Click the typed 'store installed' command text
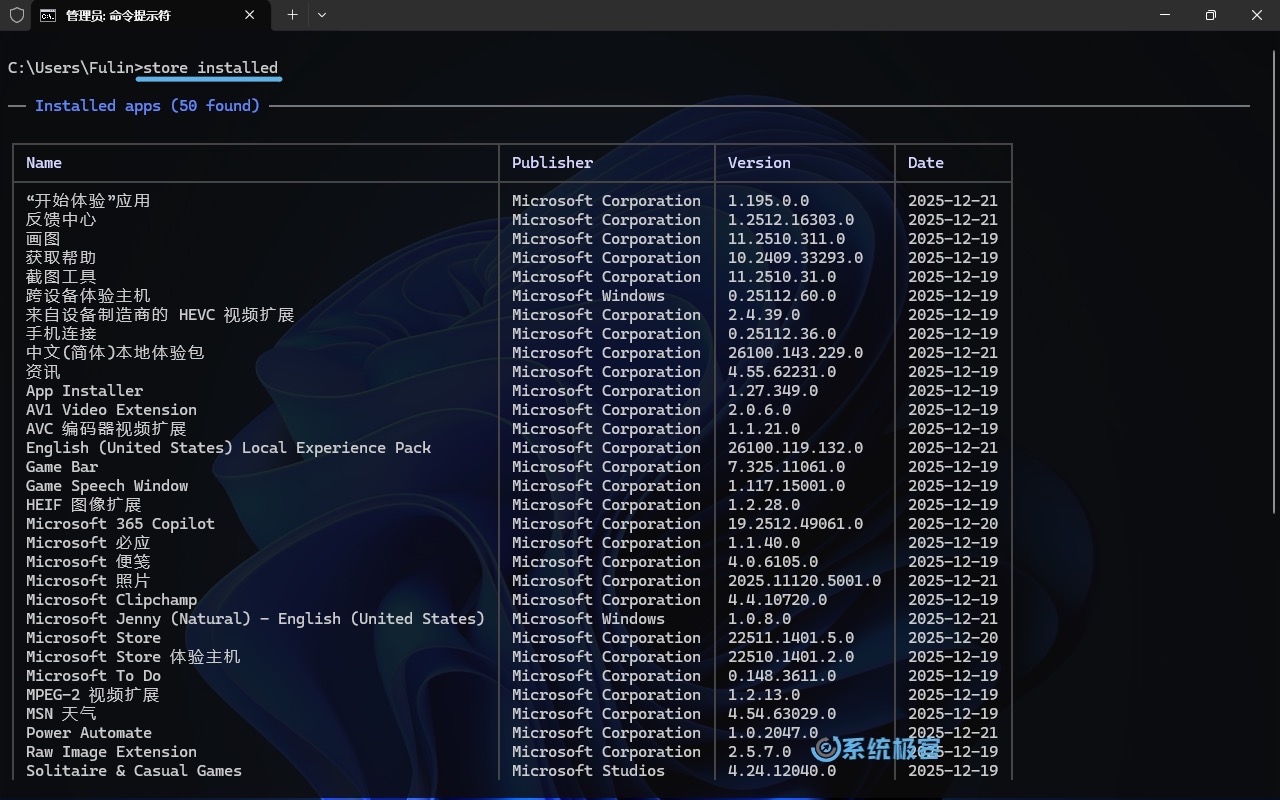This screenshot has width=1280, height=800. click(210, 68)
